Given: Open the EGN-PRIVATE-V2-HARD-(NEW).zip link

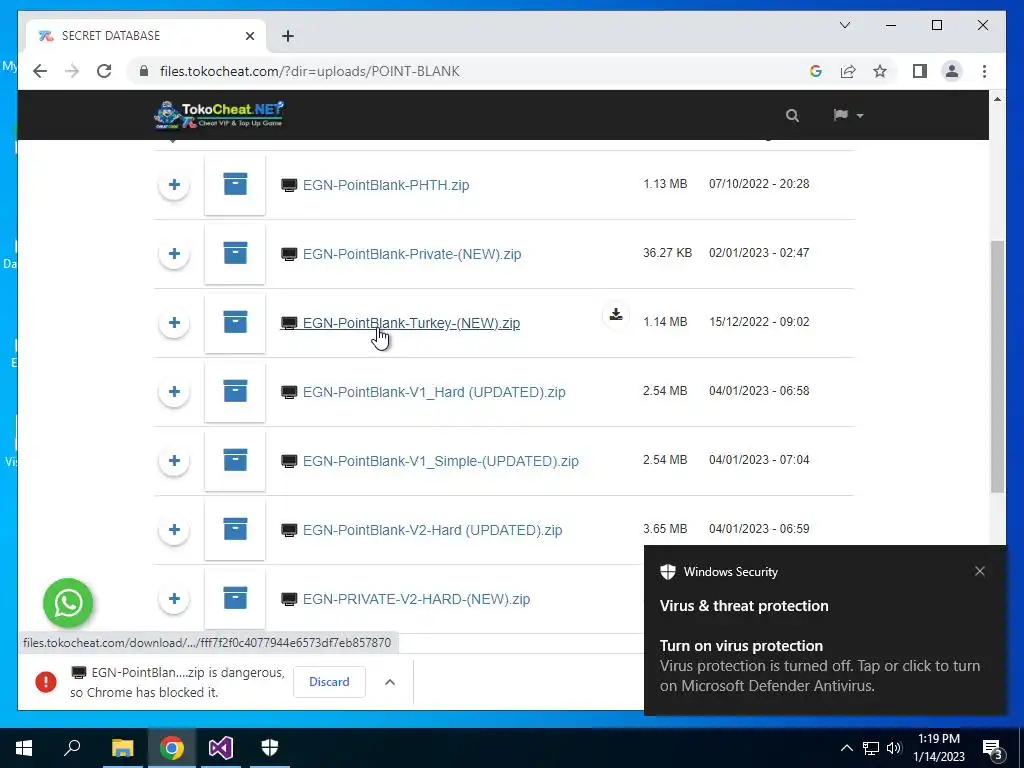Looking at the screenshot, I should click(x=416, y=599).
